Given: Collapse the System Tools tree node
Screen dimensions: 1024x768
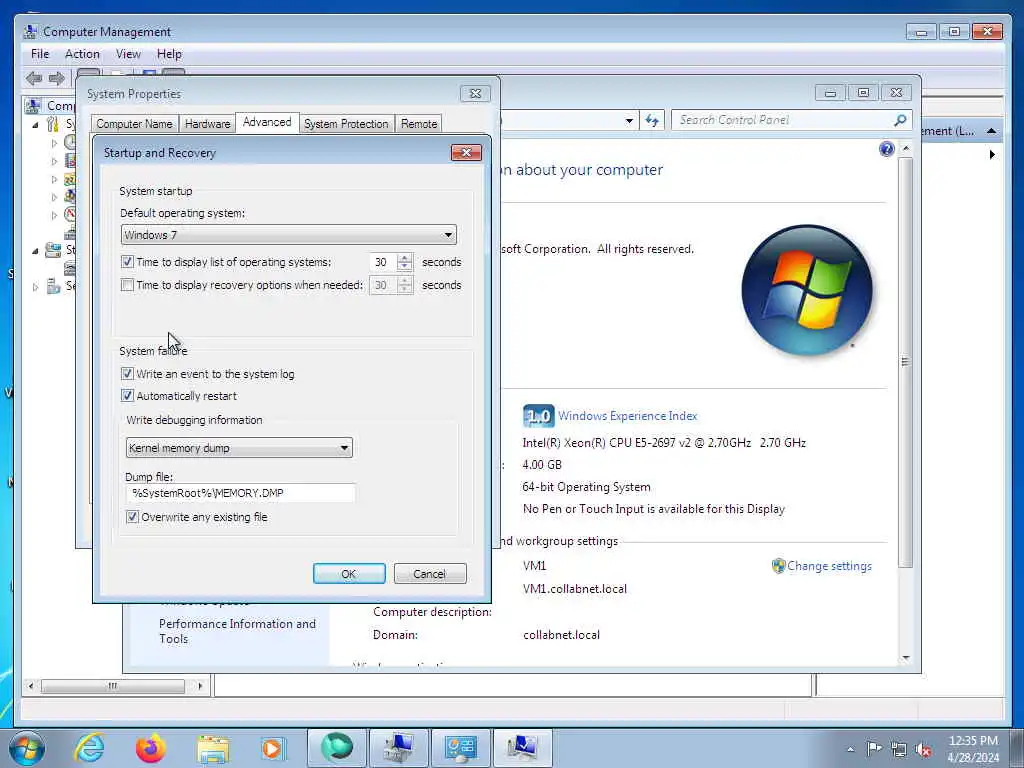Looking at the screenshot, I should 35,124.
